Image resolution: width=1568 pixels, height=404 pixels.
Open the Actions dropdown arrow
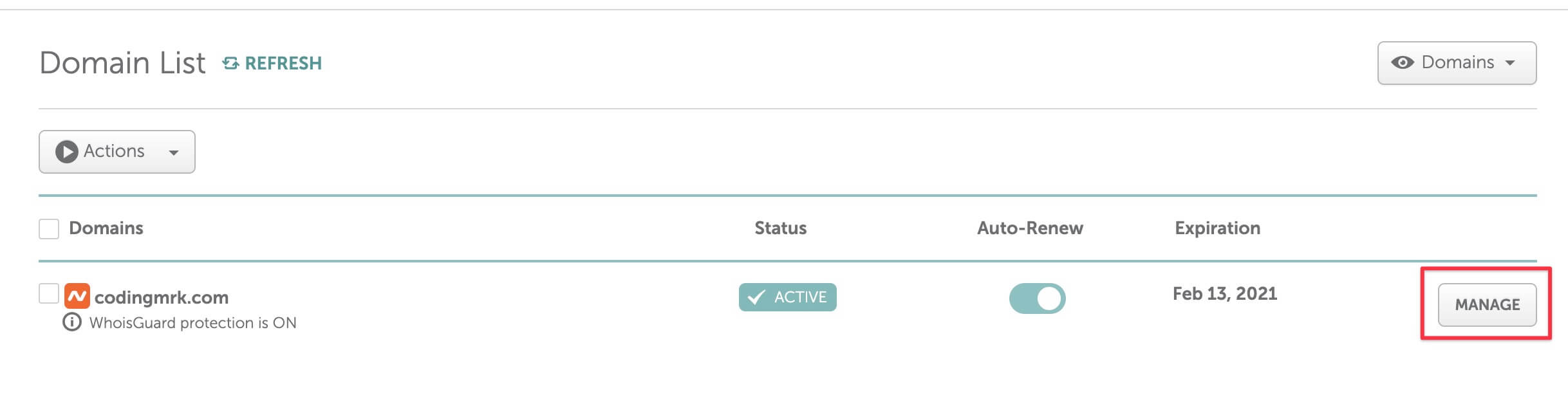[x=173, y=152]
